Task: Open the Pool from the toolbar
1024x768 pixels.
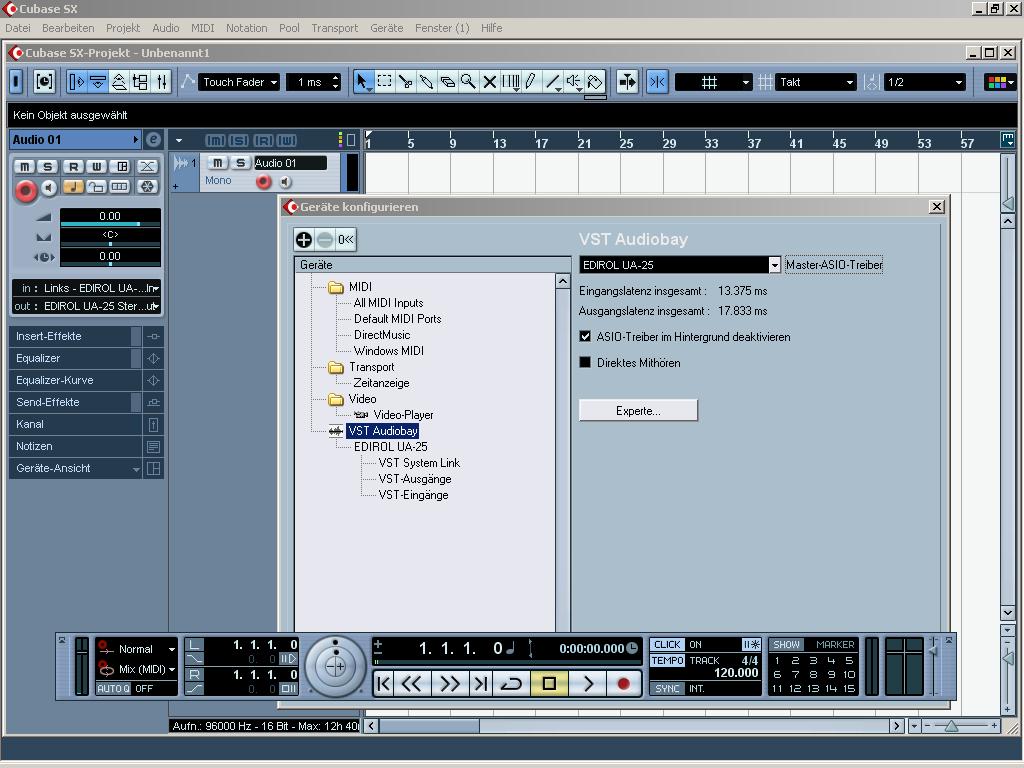Action: pos(140,82)
